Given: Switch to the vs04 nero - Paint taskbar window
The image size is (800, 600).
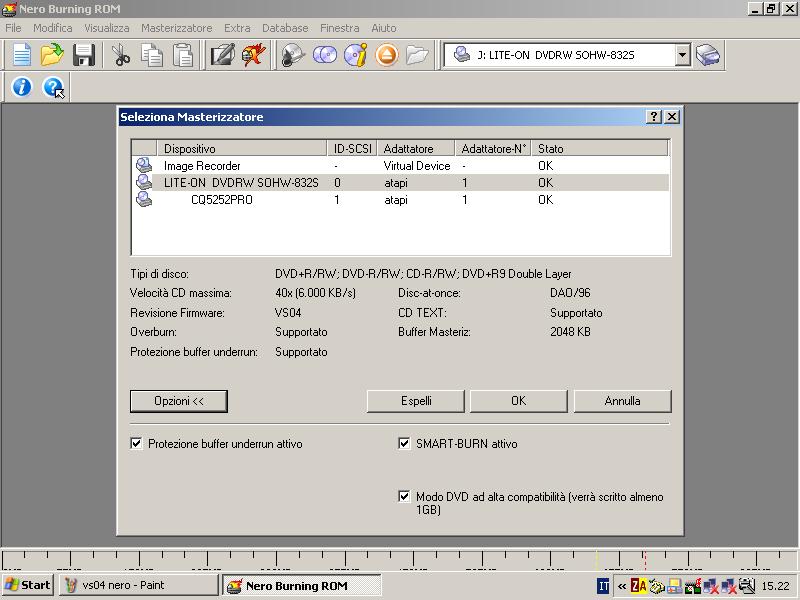Looking at the screenshot, I should 138,585.
